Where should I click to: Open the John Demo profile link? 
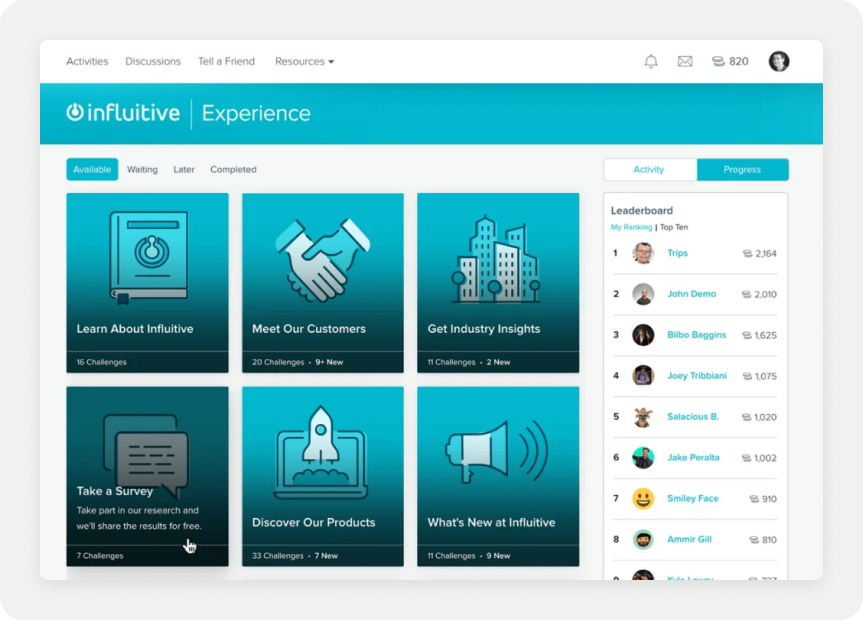[x=692, y=294]
